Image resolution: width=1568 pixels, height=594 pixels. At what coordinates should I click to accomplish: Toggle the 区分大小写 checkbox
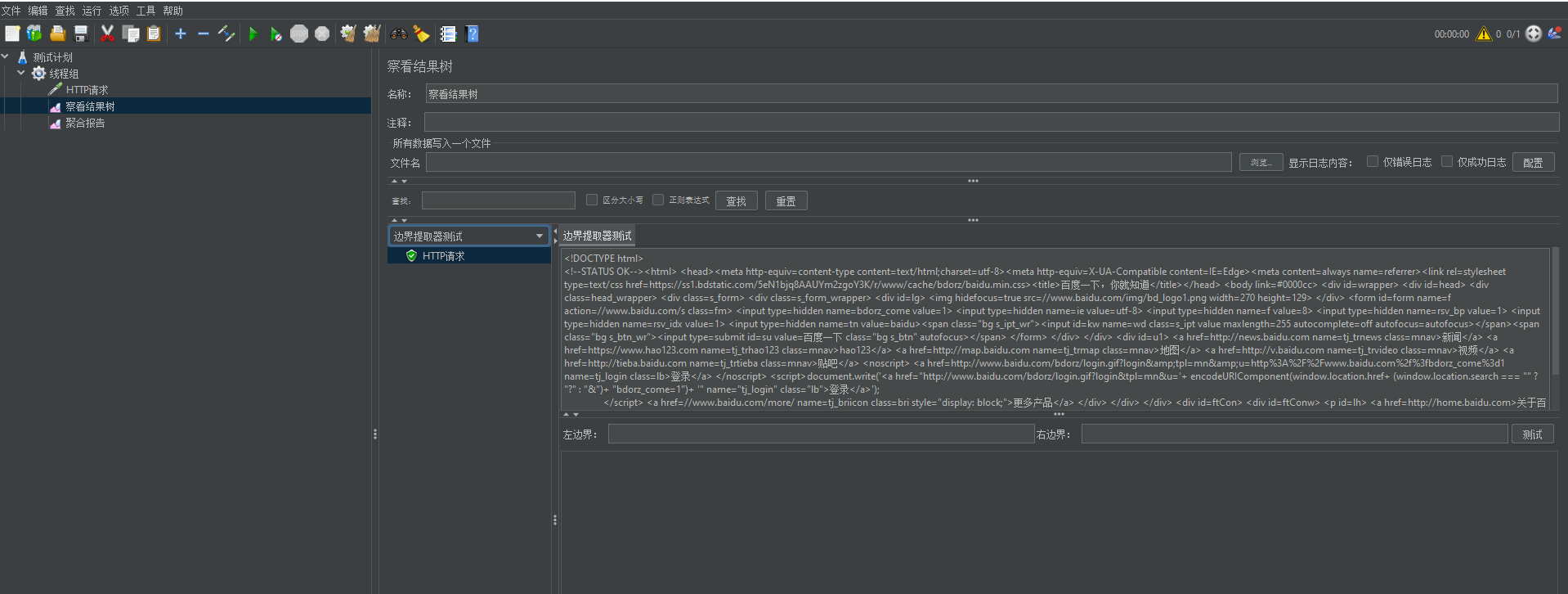(592, 200)
